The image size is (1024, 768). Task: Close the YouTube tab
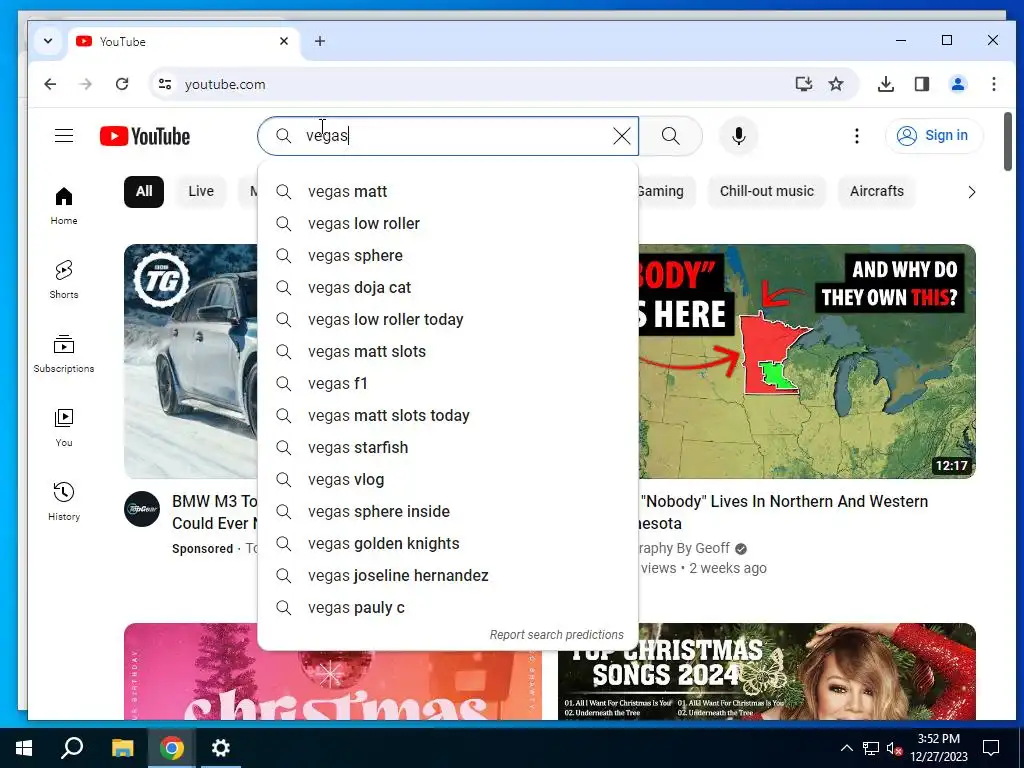pos(283,41)
